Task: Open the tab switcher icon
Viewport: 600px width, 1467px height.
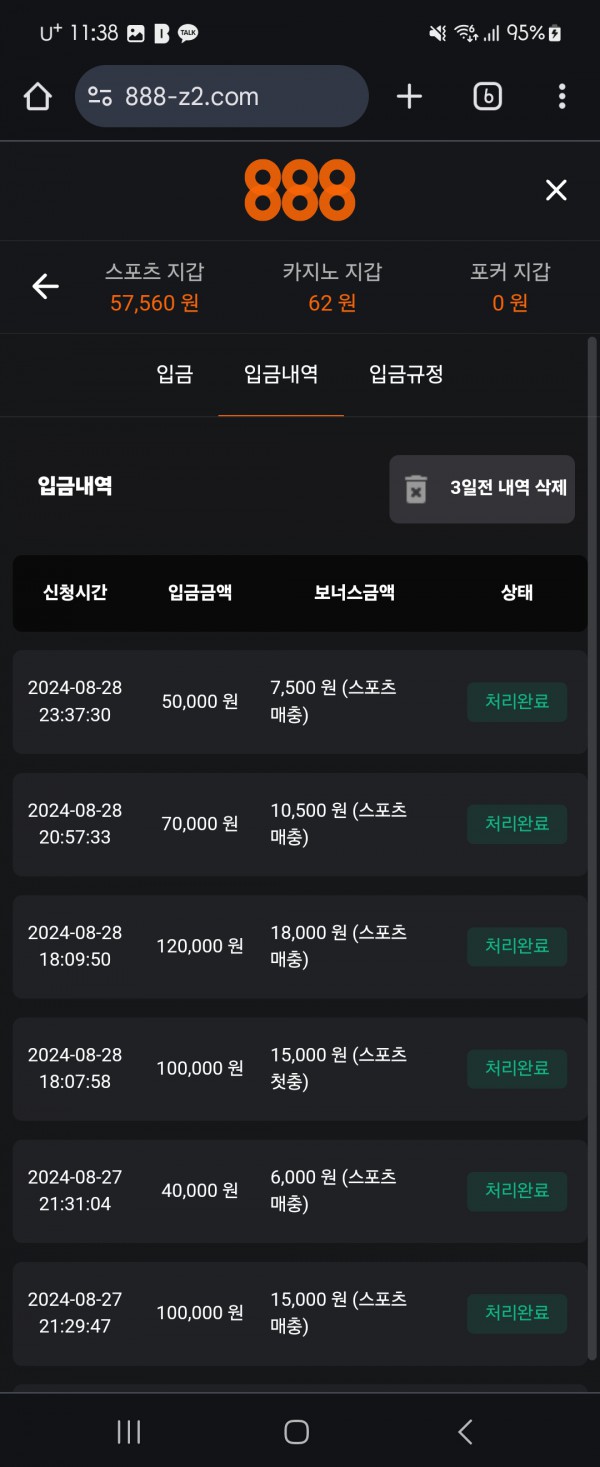Action: click(x=487, y=97)
